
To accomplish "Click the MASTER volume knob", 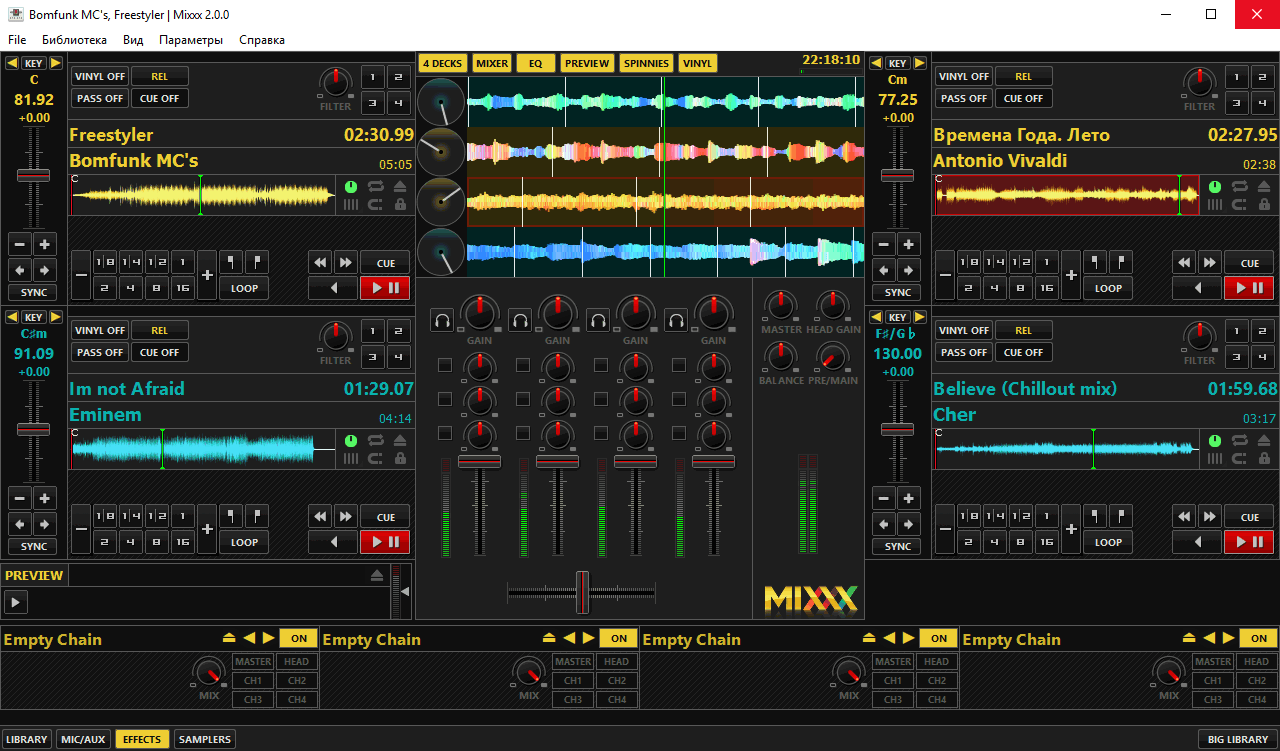I will 781,304.
